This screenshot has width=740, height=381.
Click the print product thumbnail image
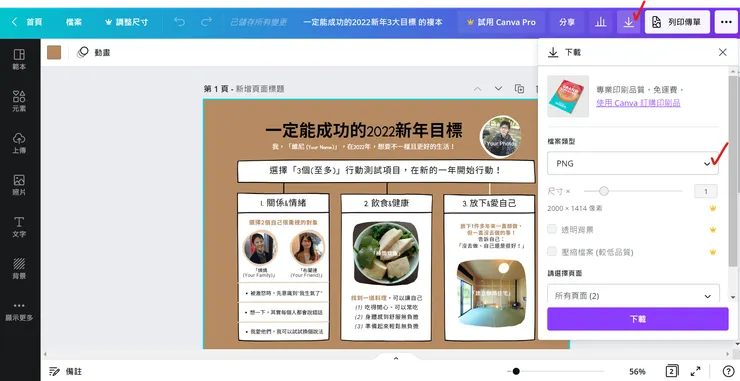568,96
